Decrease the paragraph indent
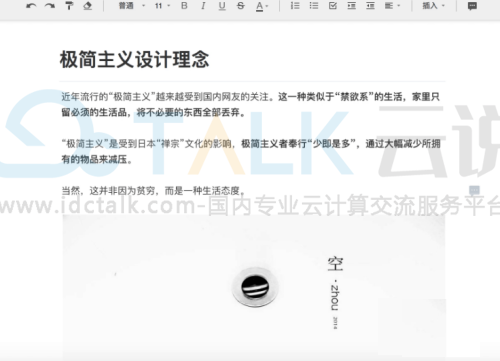The image size is (500, 361). pos(370,5)
